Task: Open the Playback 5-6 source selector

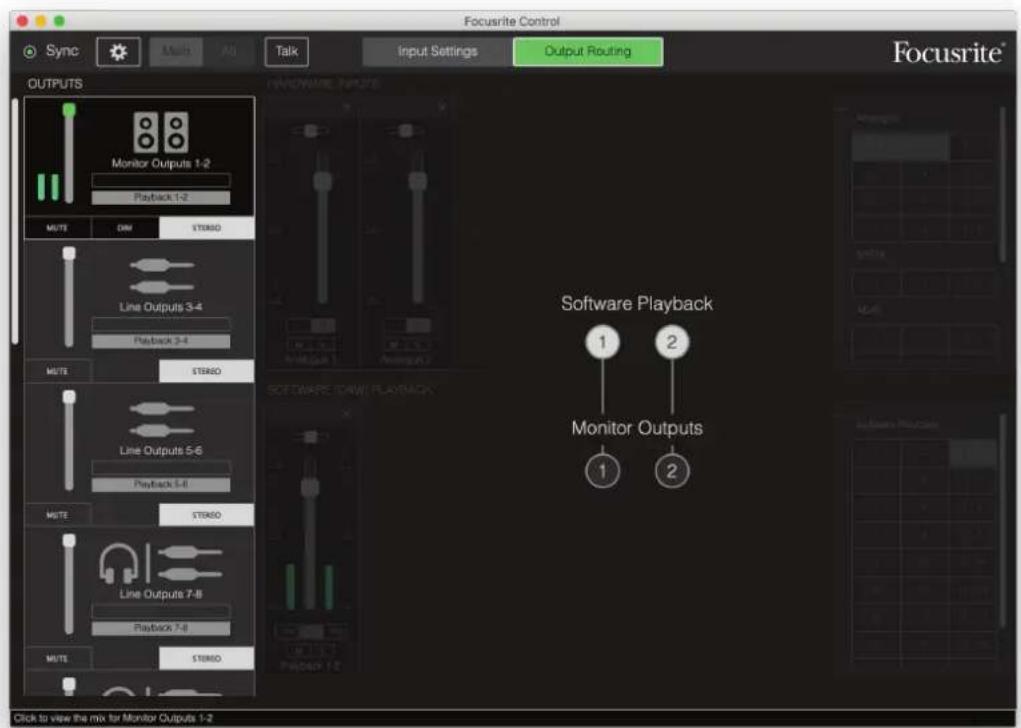Action: (161, 484)
